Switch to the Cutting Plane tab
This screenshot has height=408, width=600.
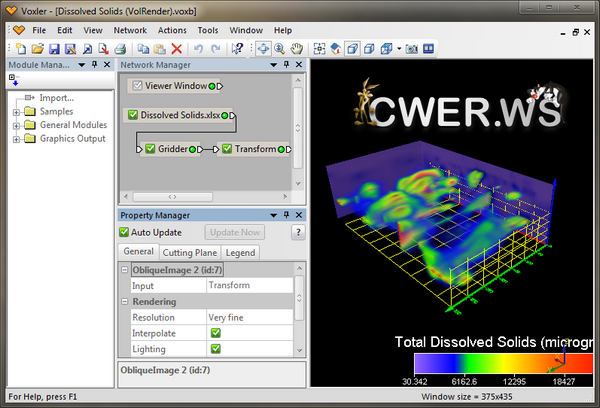[189, 252]
